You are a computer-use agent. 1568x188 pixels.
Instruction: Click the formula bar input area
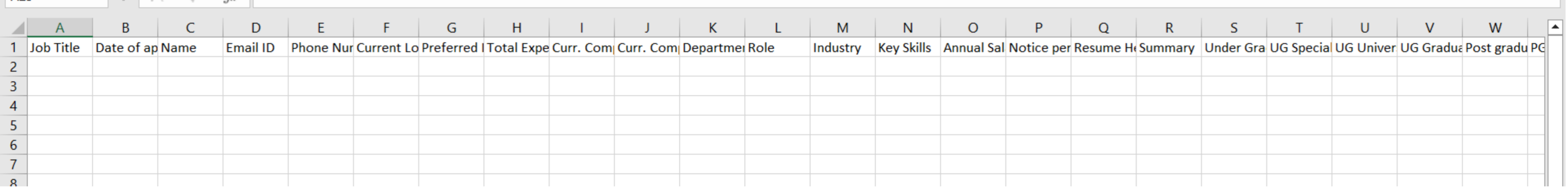point(852,2)
